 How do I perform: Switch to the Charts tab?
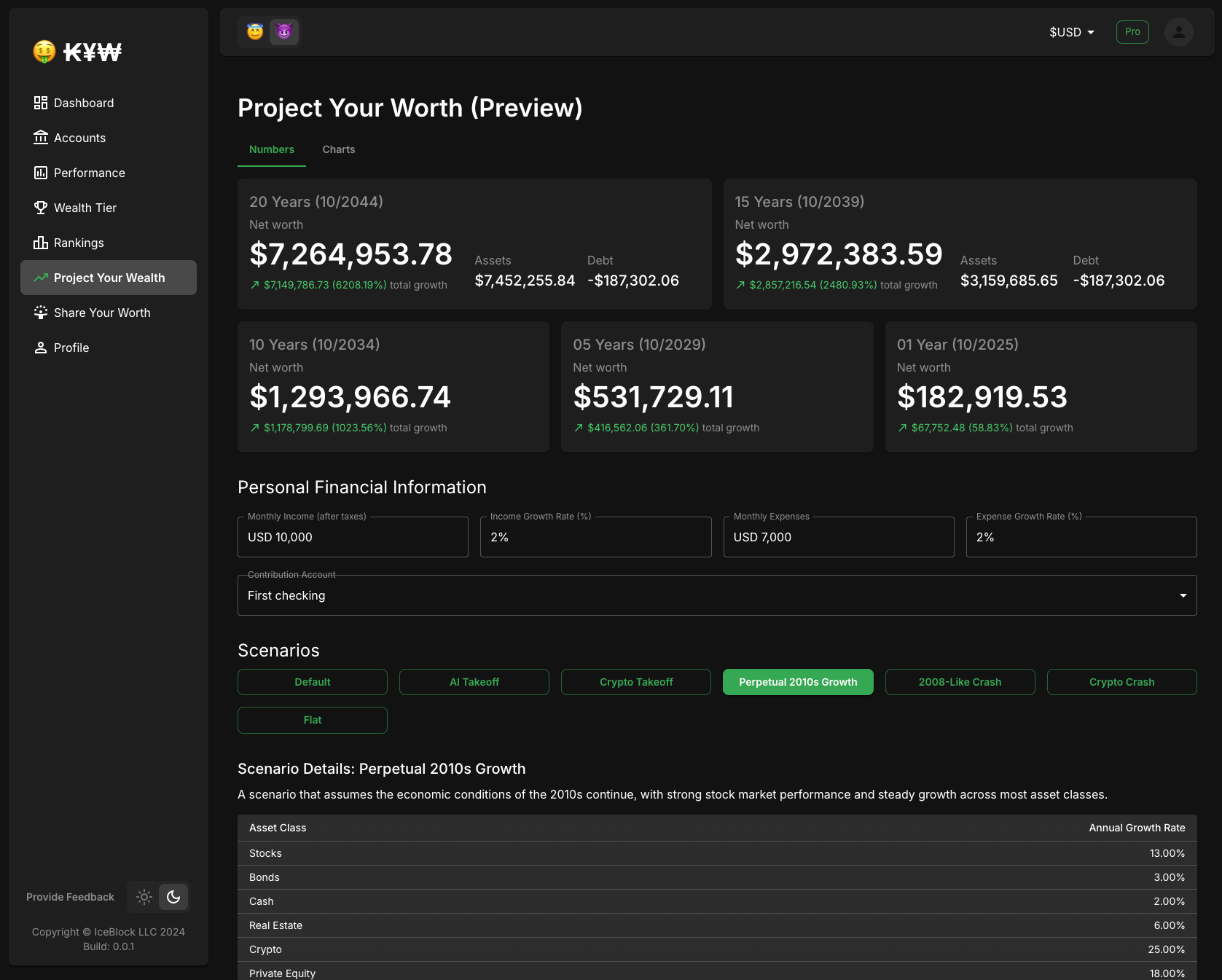click(339, 149)
